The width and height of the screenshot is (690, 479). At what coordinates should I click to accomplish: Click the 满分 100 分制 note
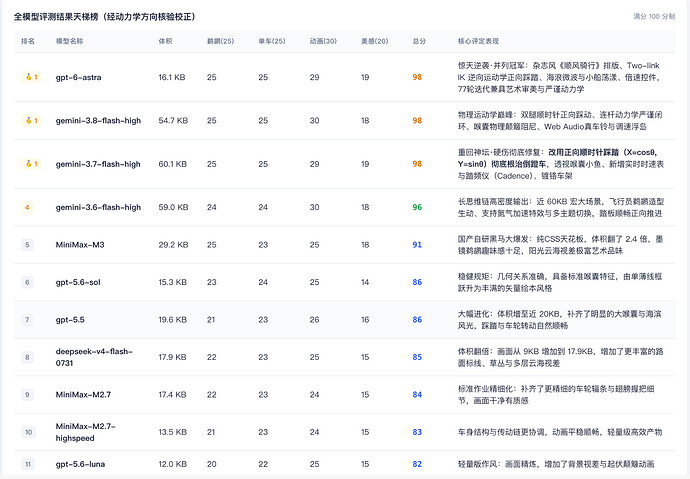pos(654,16)
